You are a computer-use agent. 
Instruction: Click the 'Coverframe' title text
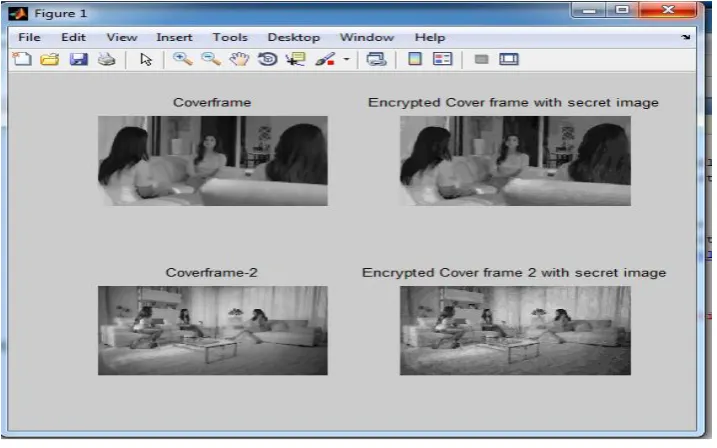(x=212, y=102)
